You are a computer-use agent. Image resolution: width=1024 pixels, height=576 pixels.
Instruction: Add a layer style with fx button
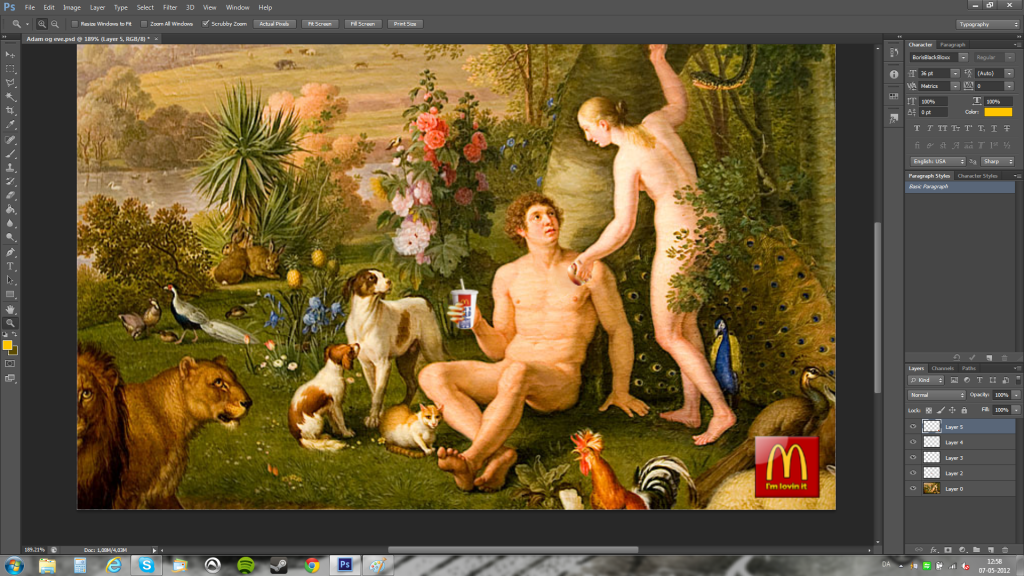(x=934, y=550)
